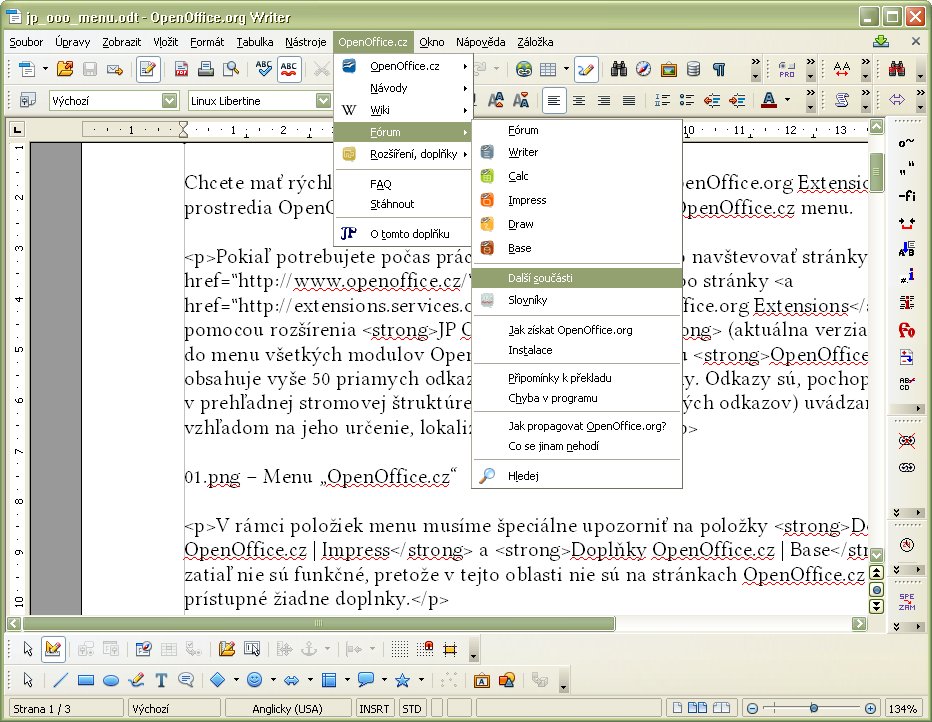Select the Rectangle drawing tool

click(x=86, y=680)
